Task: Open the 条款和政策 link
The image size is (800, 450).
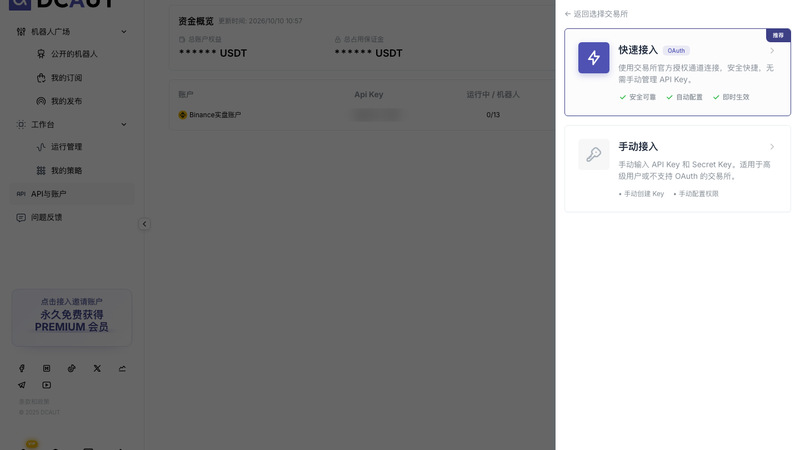Action: tap(34, 402)
